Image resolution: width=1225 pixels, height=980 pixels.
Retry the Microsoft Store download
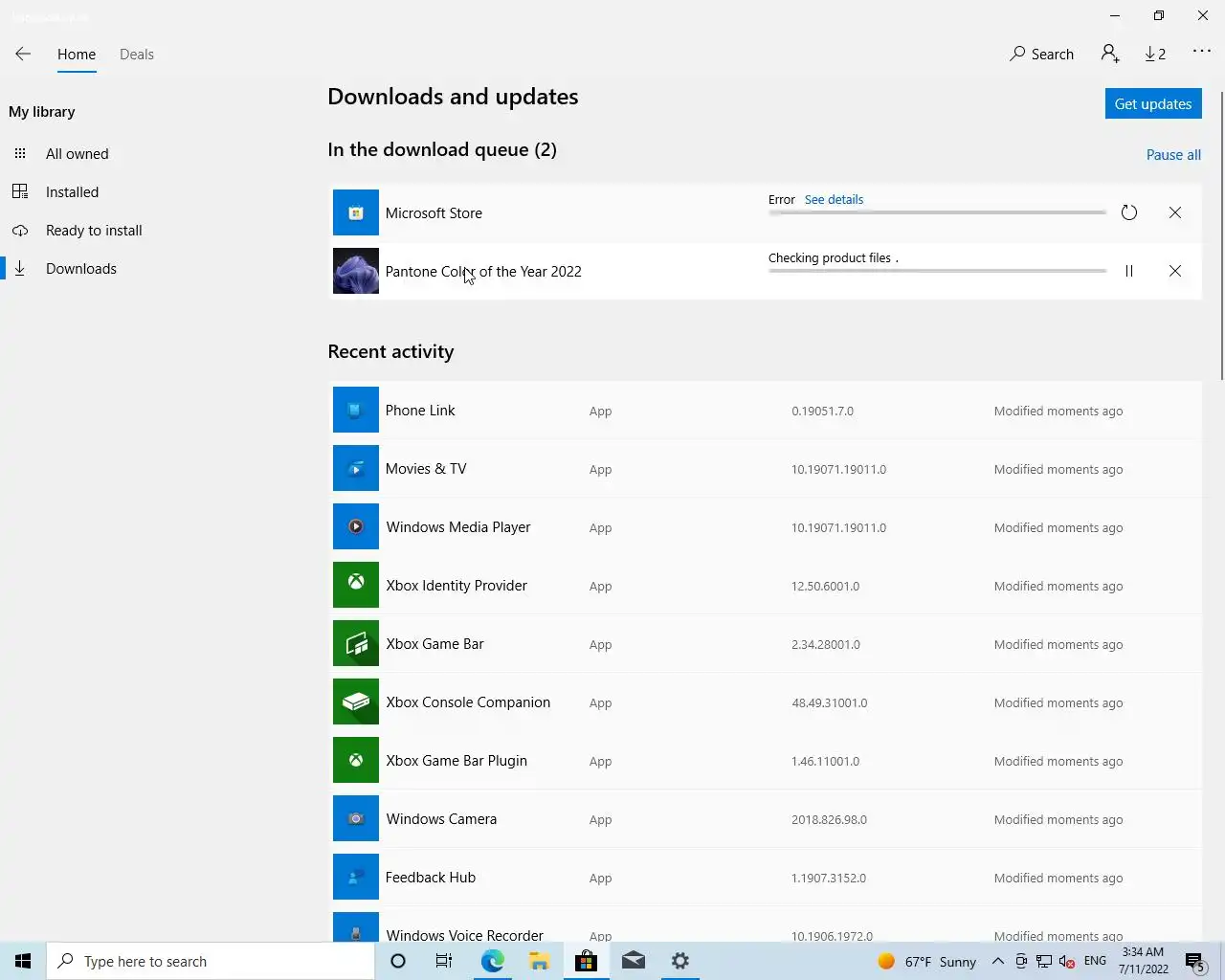pos(1129,212)
